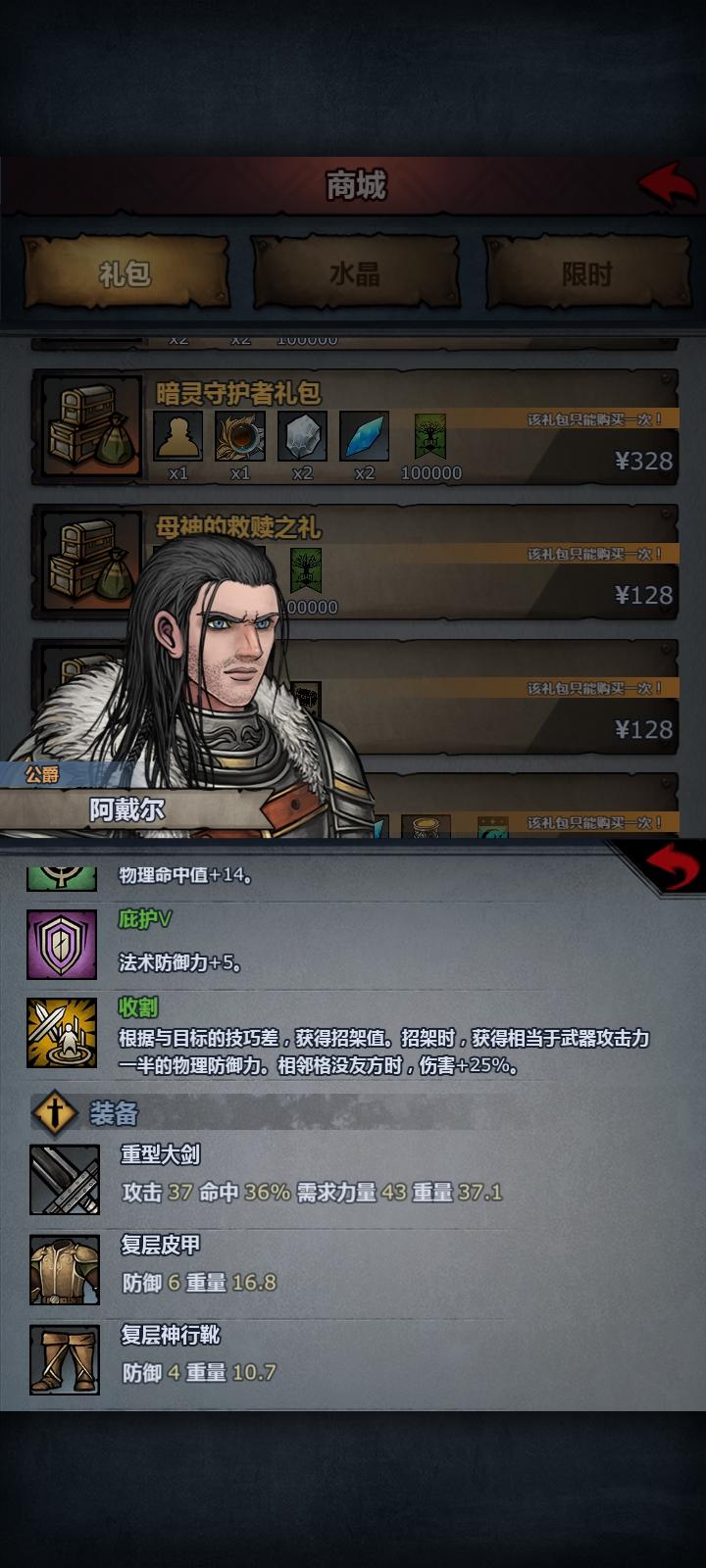Select the 重型大剑 weapon icon
Screen dimensions: 706x1568
(65, 1179)
